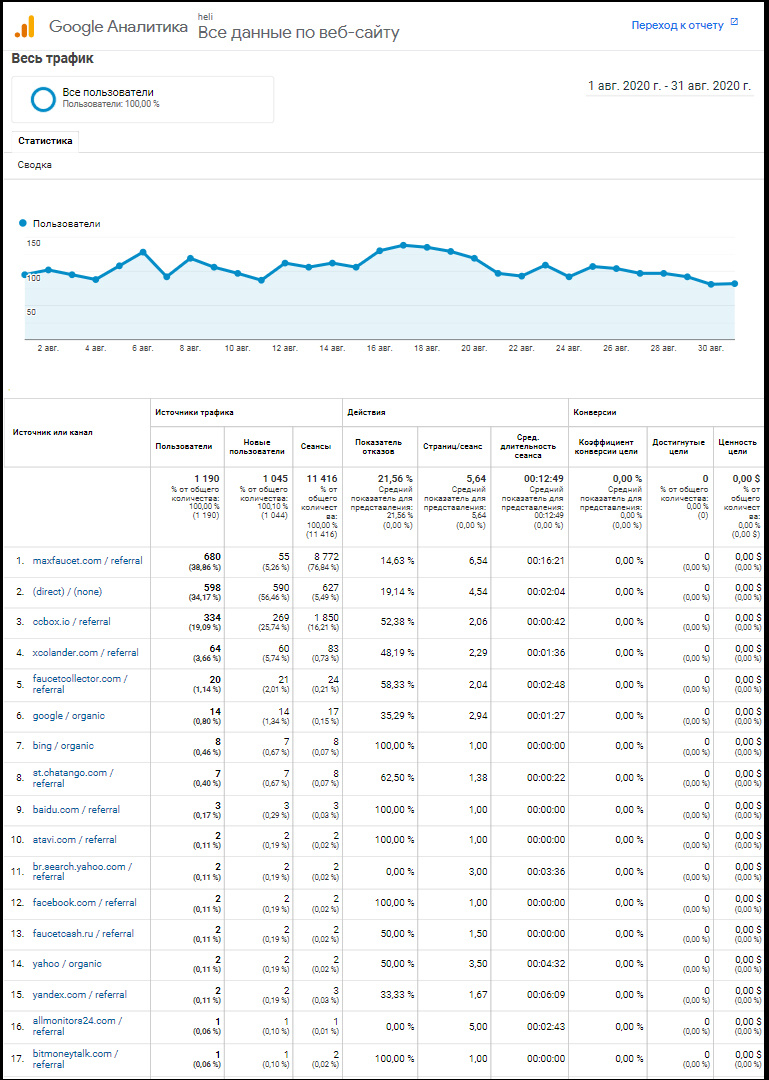Open the google / organic source link
This screenshot has height=1080, width=769.
(68, 716)
